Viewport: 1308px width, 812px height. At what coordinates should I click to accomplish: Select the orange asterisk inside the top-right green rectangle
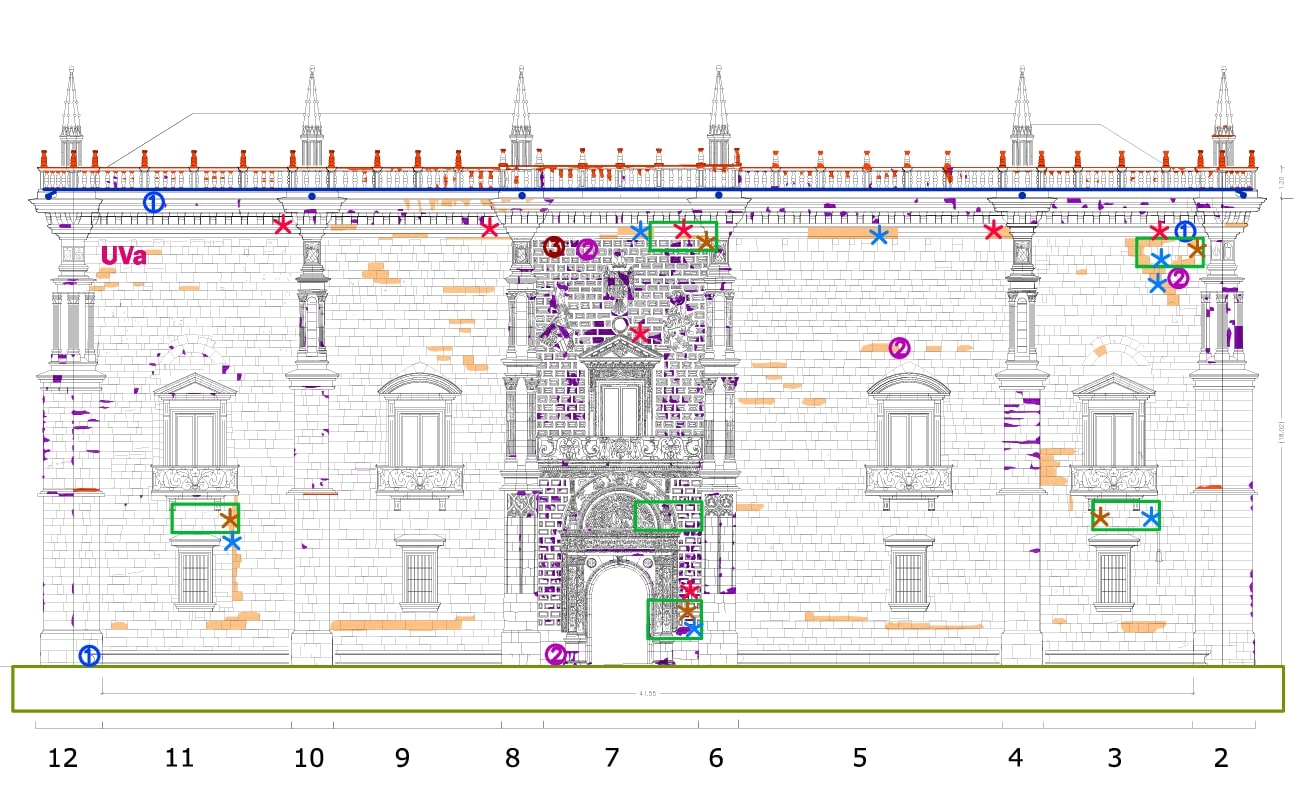(1197, 250)
